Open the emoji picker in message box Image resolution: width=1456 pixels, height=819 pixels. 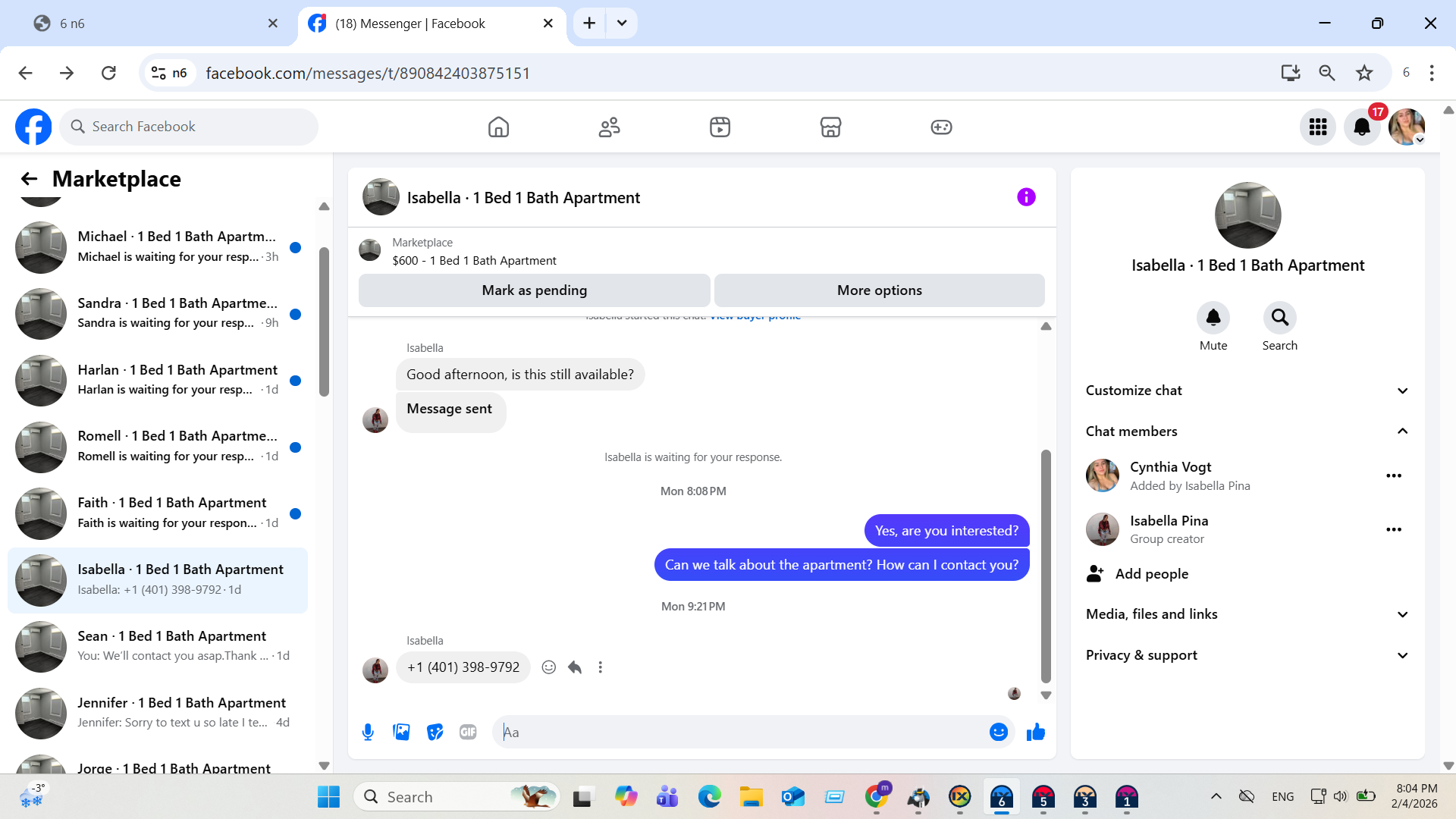click(x=998, y=732)
